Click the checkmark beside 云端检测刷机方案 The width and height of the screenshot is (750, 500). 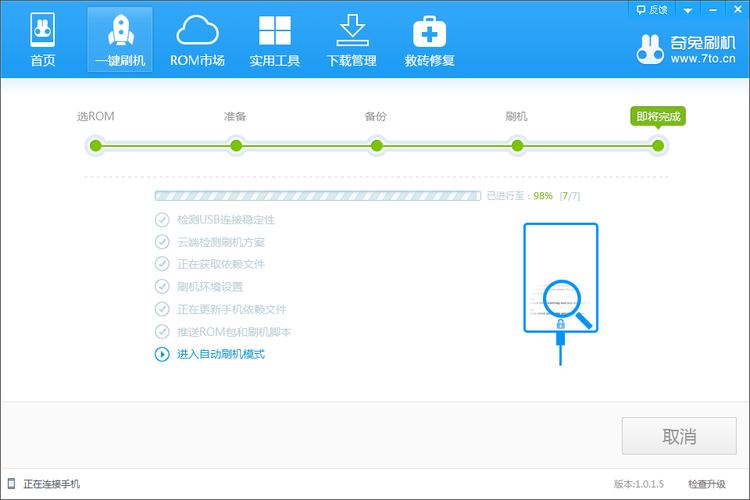162,242
